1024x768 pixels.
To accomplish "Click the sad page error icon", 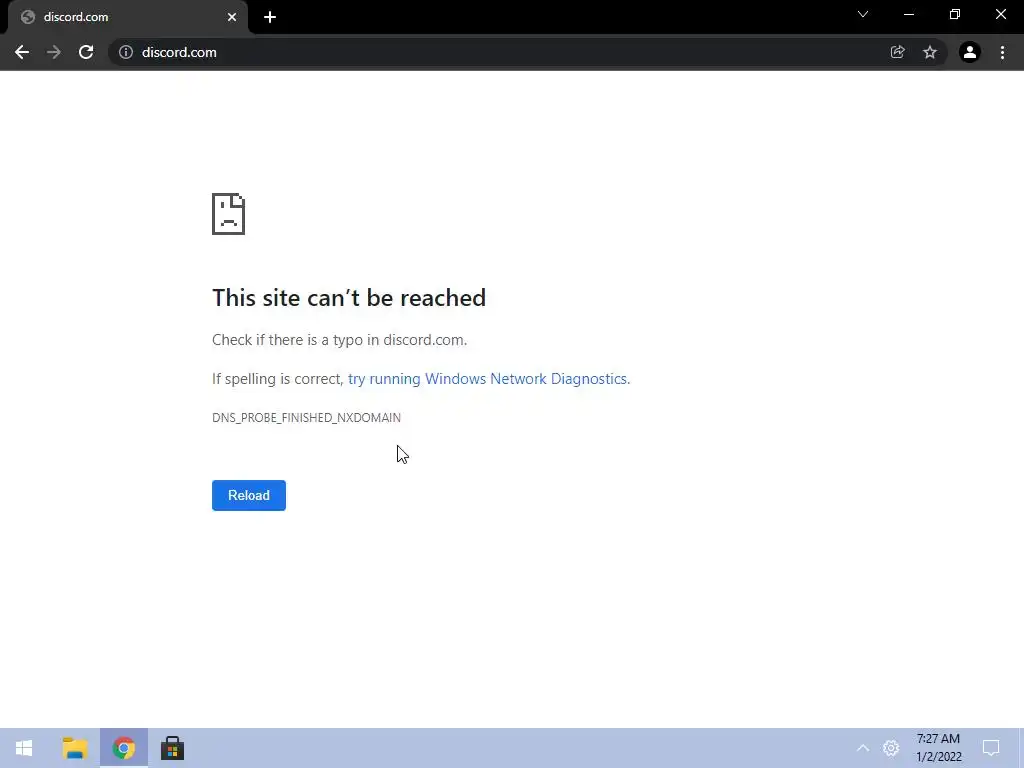I will coord(229,214).
